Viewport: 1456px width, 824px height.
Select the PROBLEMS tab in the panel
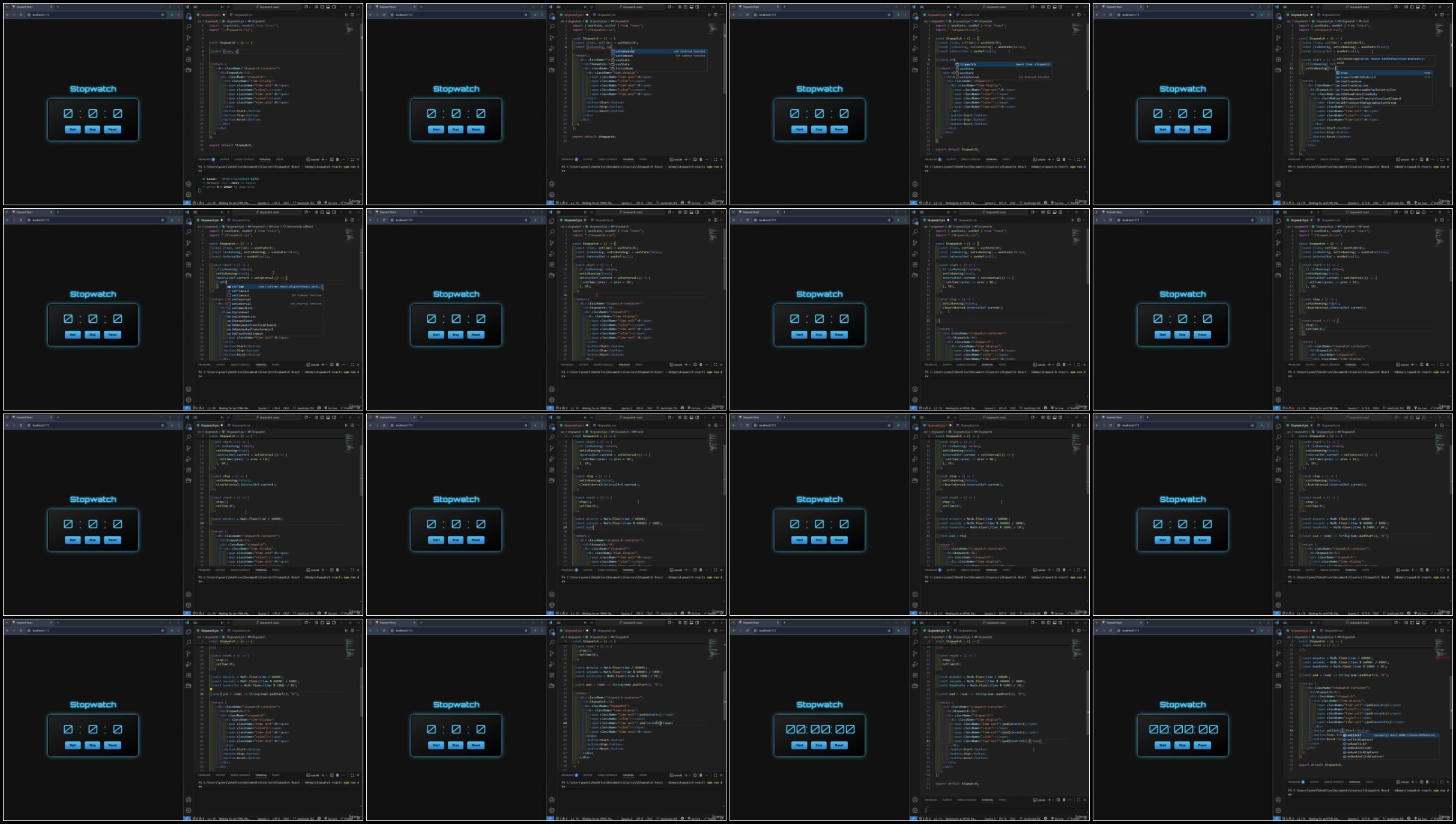click(x=204, y=160)
